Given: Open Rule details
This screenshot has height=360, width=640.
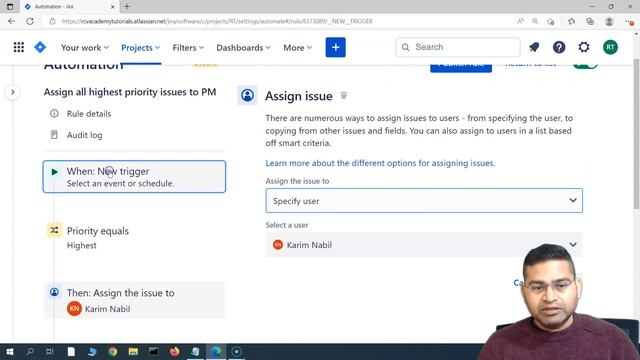Looking at the screenshot, I should pos(89,113).
